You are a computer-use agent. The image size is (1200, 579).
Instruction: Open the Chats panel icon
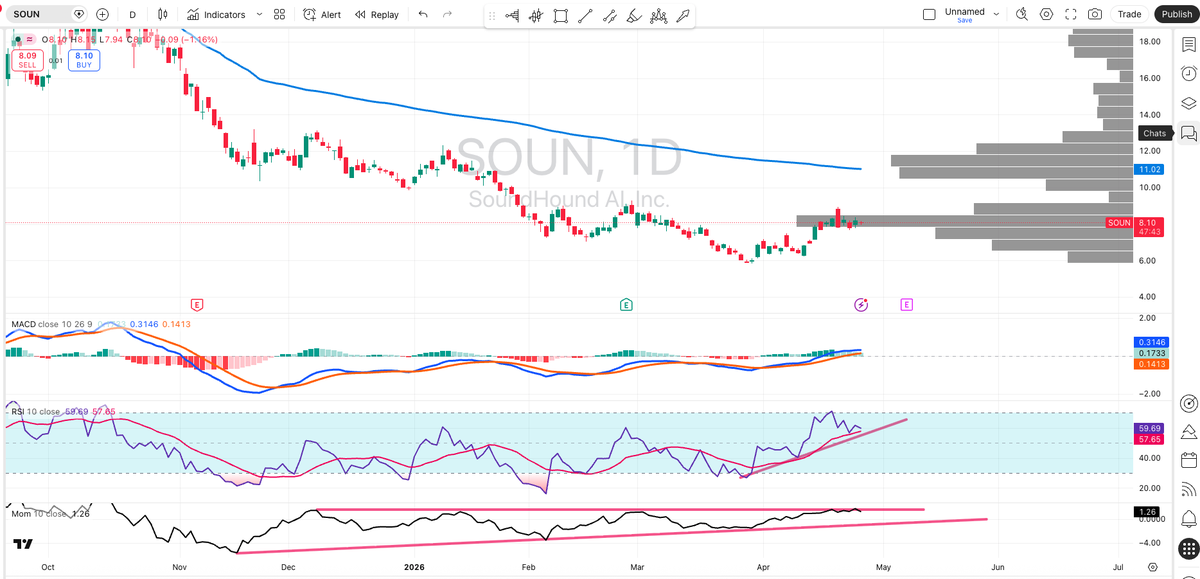[x=1188, y=133]
